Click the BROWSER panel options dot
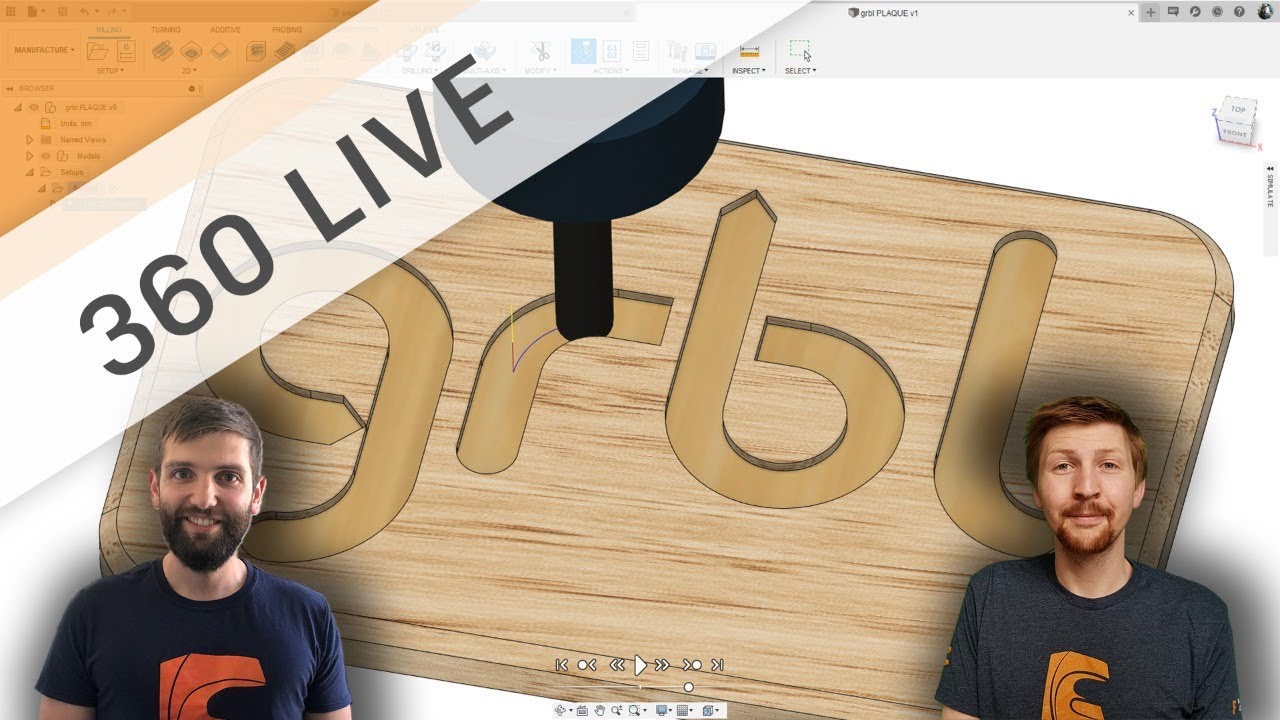The height and width of the screenshot is (720, 1280). coord(192,88)
